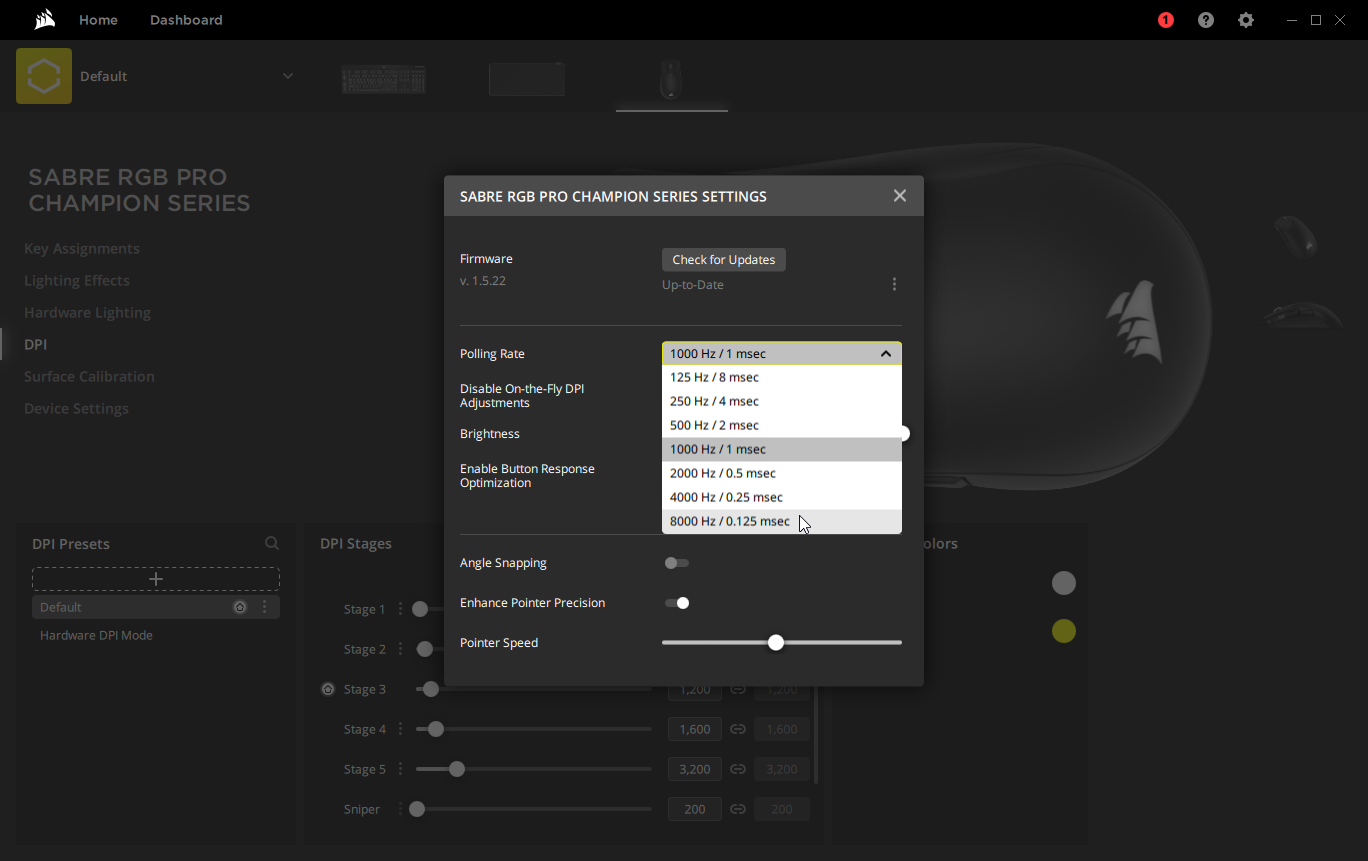Select 125 Hz / 8 msec option

782,378
